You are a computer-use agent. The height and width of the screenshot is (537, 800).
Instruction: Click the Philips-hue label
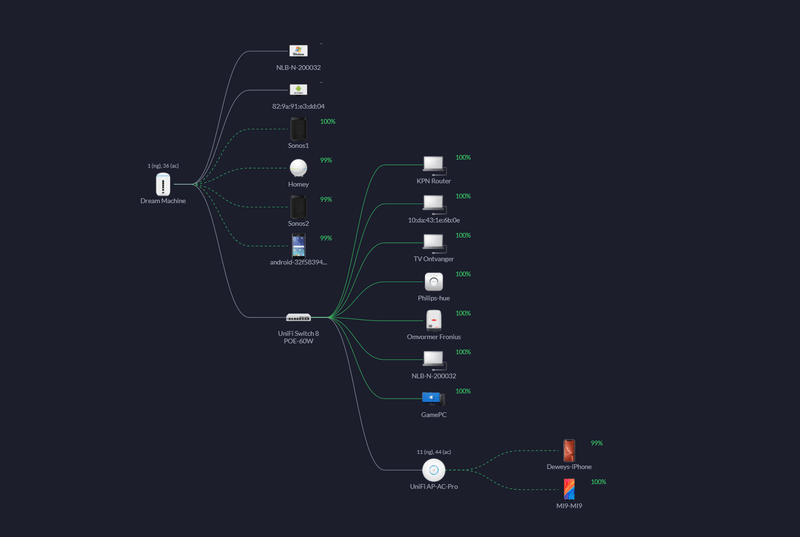pyautogui.click(x=434, y=298)
